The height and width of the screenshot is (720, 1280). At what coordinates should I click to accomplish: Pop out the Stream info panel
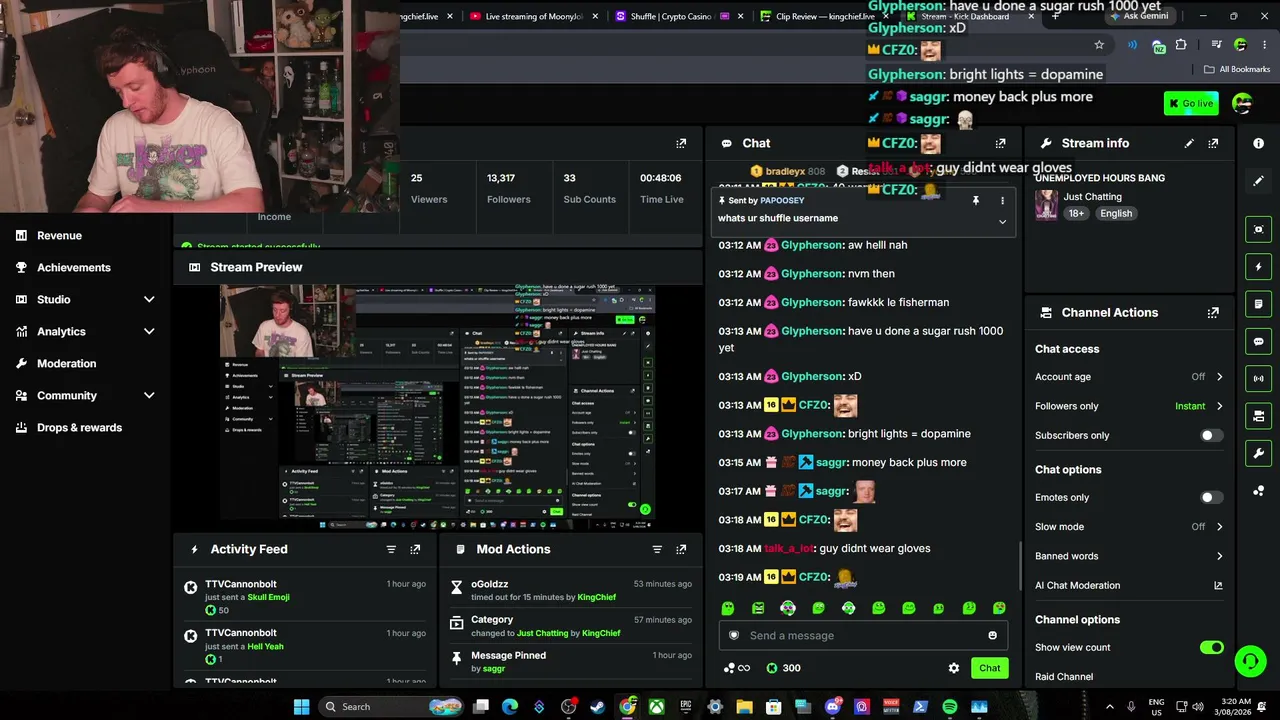(x=1213, y=143)
